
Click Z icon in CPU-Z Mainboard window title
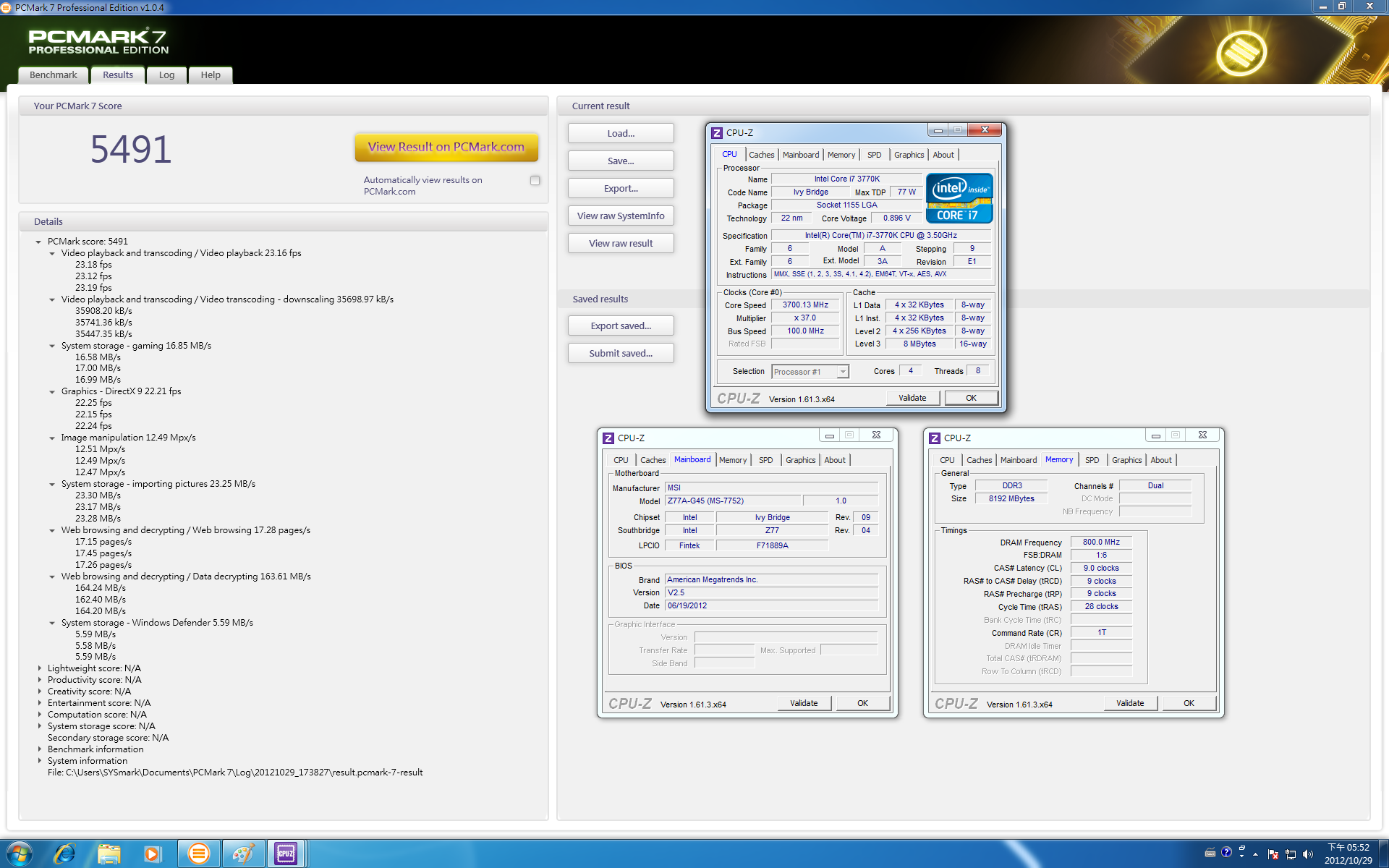[608, 438]
